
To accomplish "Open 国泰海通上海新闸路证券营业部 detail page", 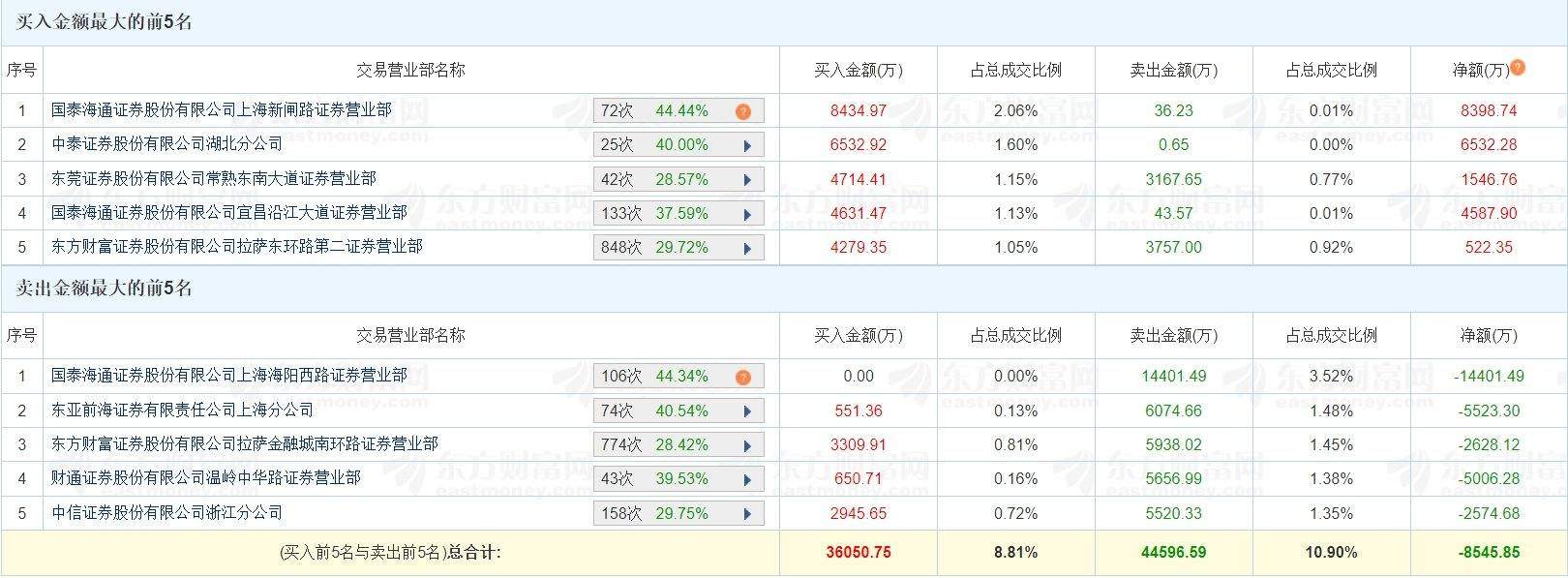I will point(194,110).
